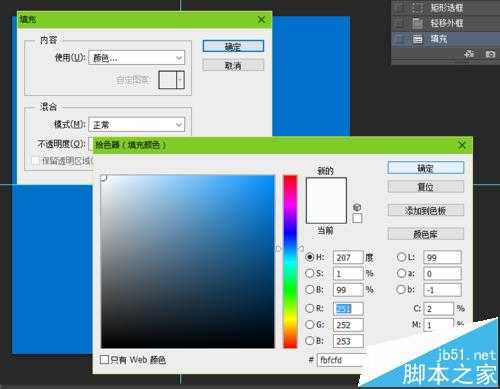Close the 填充 dialog with its X
500x389 pixels.
pyautogui.click(x=262, y=19)
